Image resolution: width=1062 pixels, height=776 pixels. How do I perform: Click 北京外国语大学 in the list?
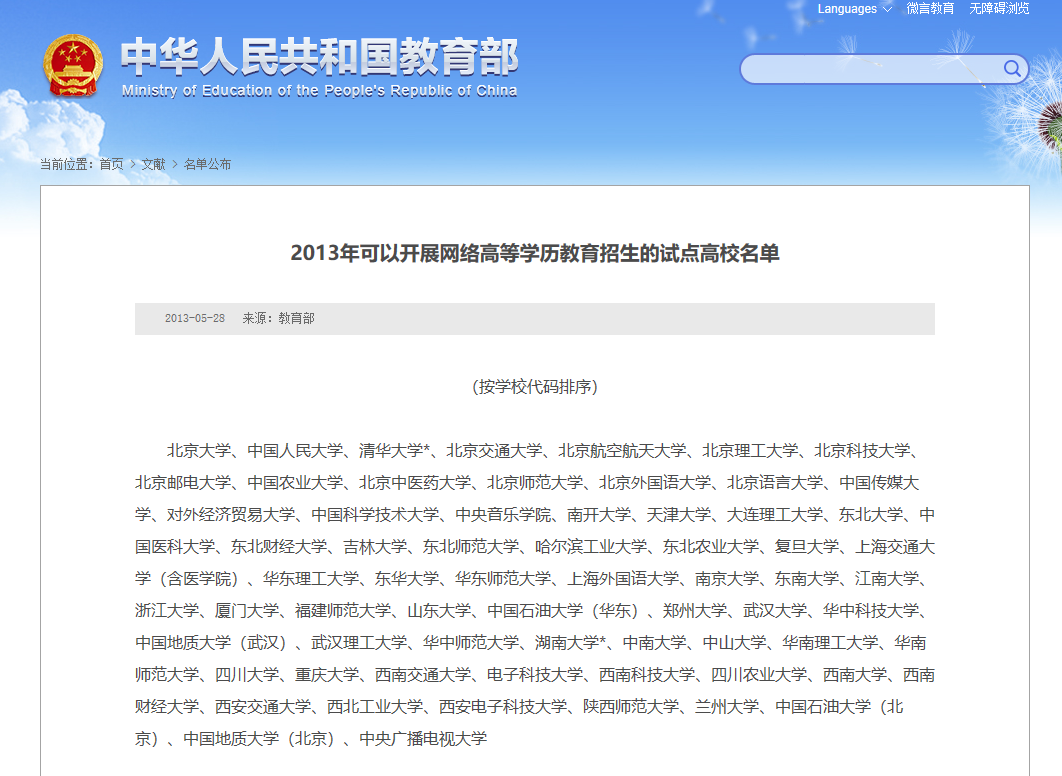click(x=655, y=483)
